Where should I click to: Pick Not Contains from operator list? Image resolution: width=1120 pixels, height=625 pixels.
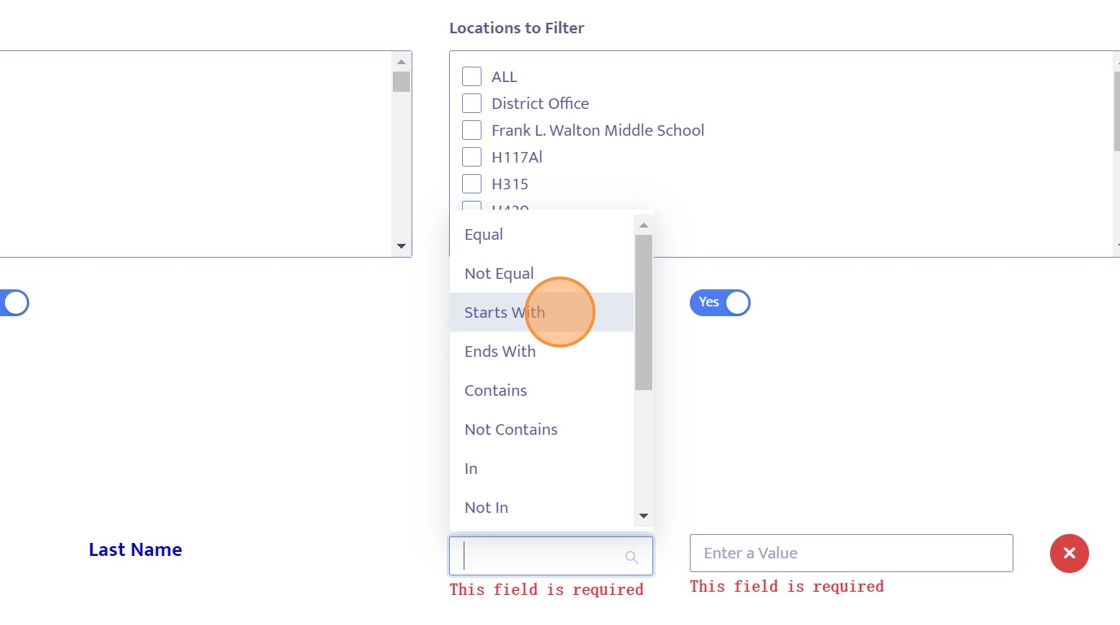(x=511, y=429)
